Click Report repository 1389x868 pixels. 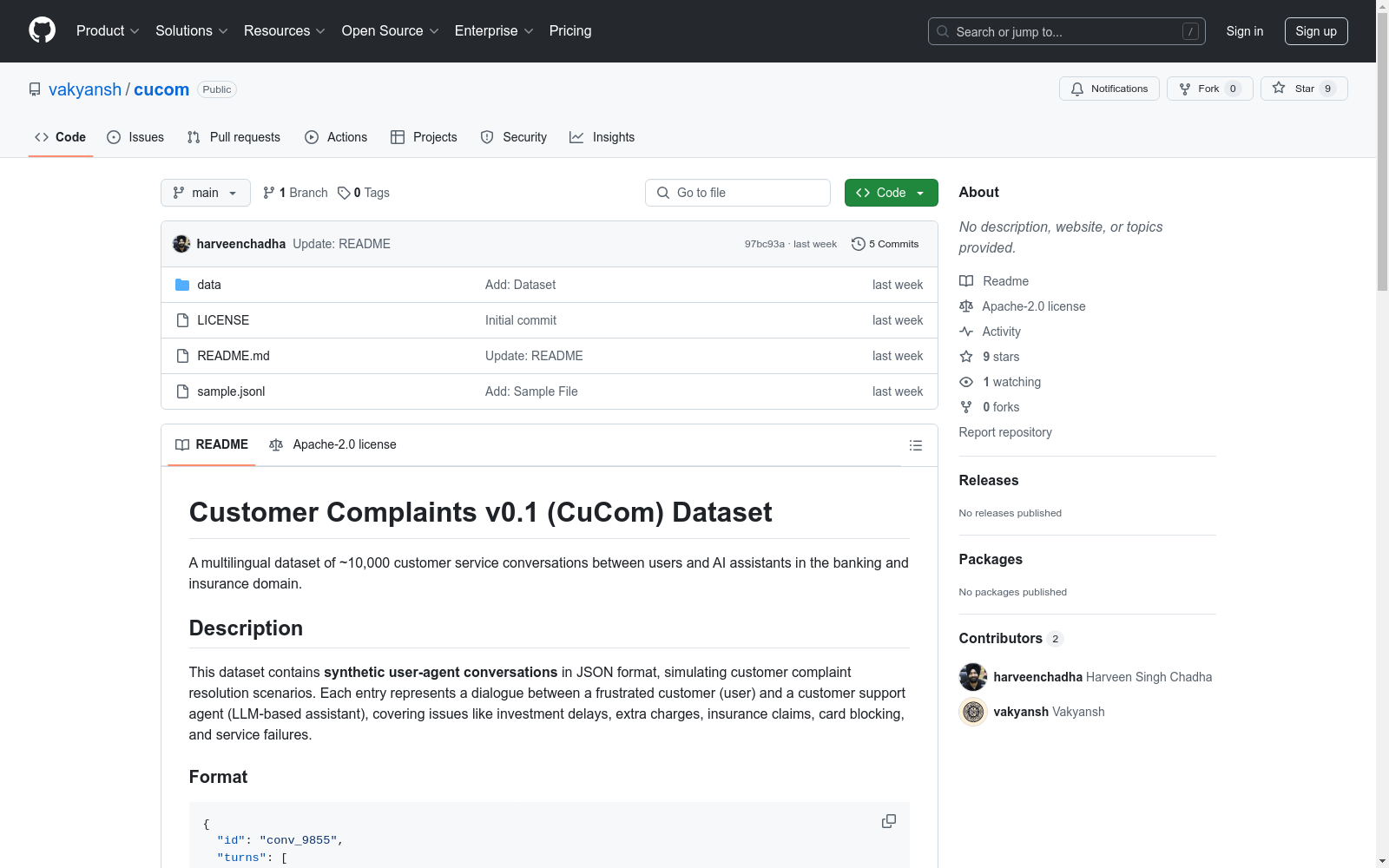[1005, 432]
